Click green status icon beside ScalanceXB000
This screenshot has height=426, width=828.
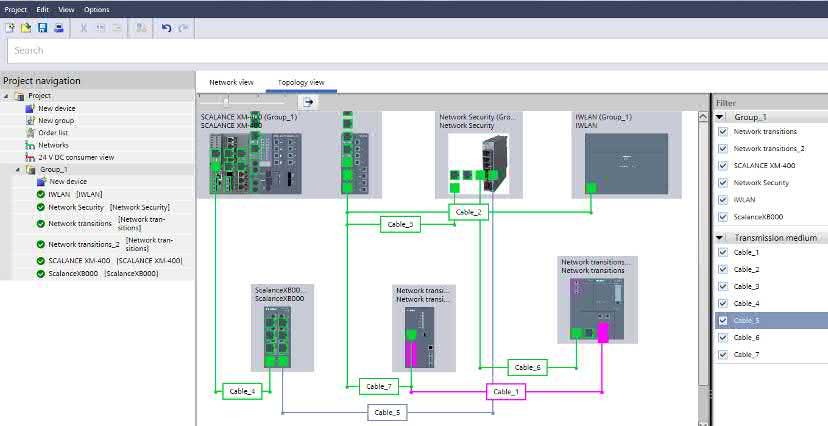pyautogui.click(x=41, y=273)
